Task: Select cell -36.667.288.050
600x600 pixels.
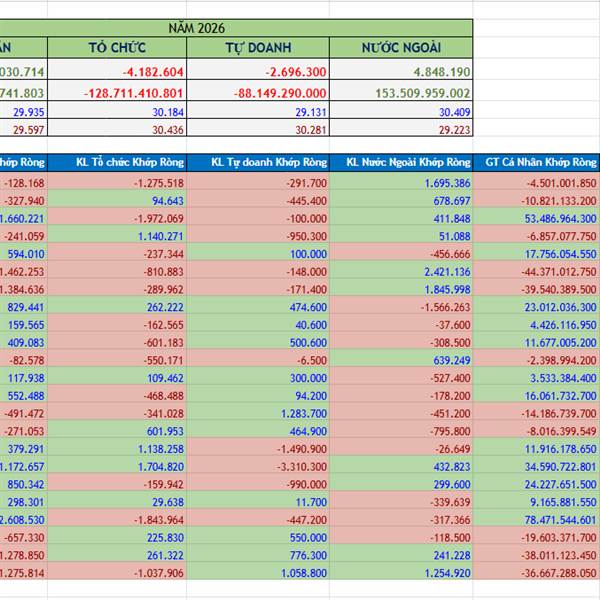Action: coord(536,571)
